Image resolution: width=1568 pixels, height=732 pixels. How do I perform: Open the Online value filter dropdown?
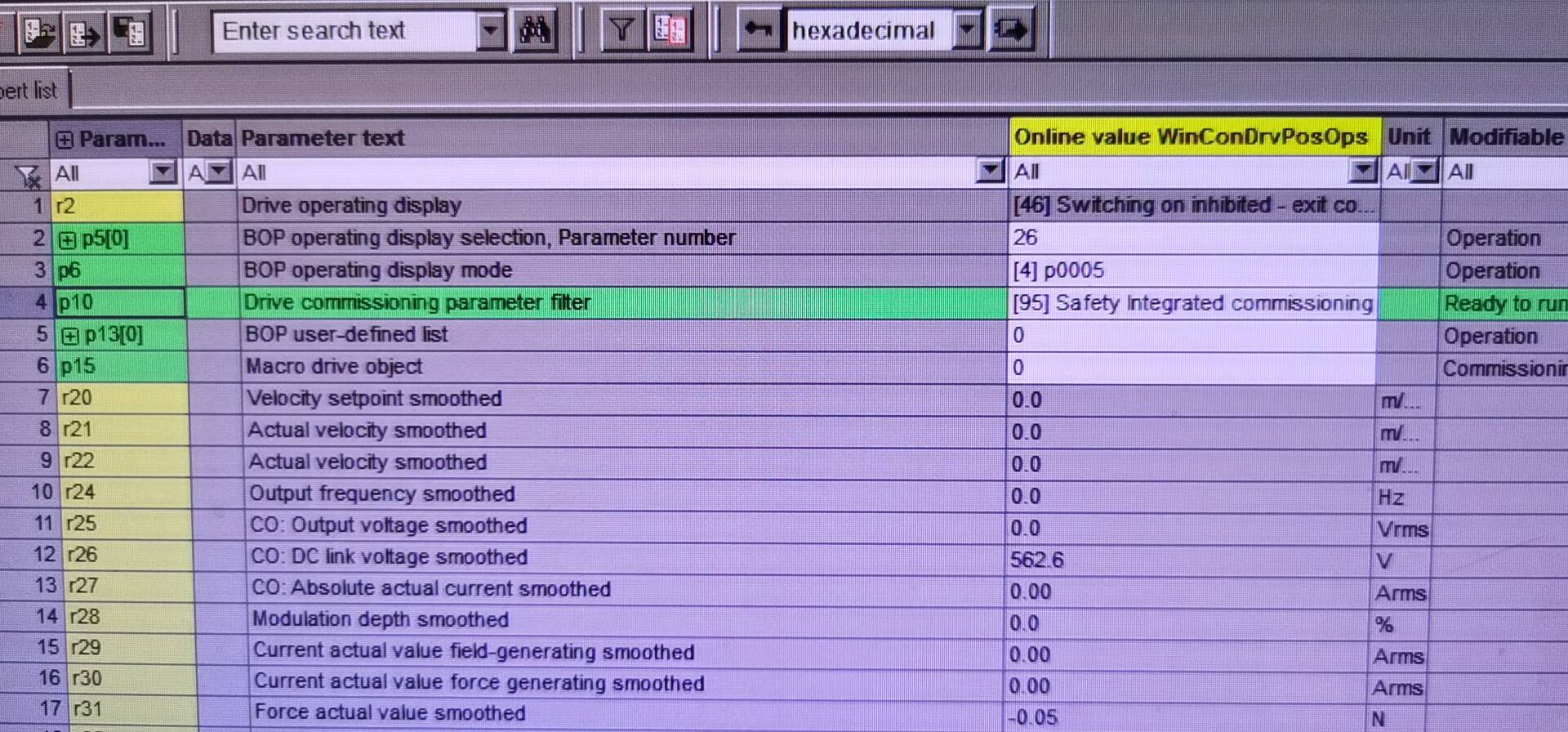[x=1362, y=171]
